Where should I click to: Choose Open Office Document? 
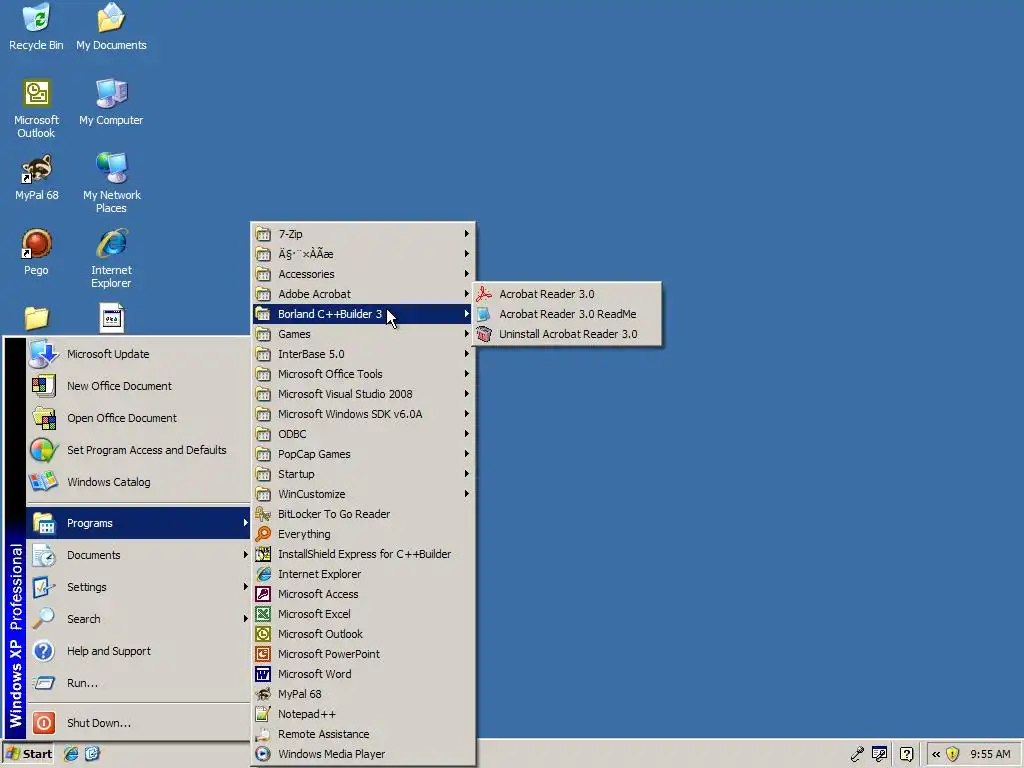pyautogui.click(x=138, y=418)
